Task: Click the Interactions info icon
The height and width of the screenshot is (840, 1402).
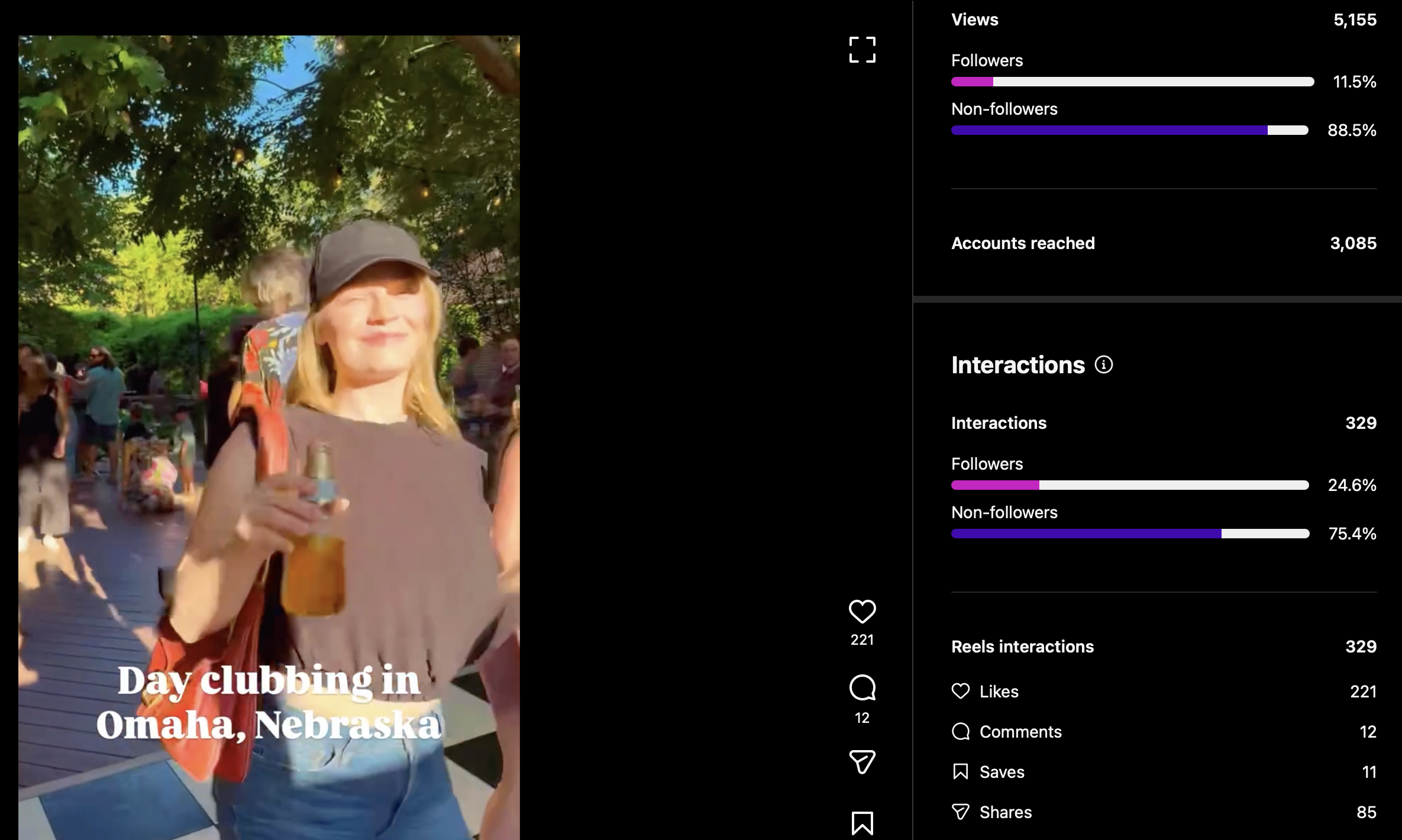Action: pyautogui.click(x=1103, y=364)
